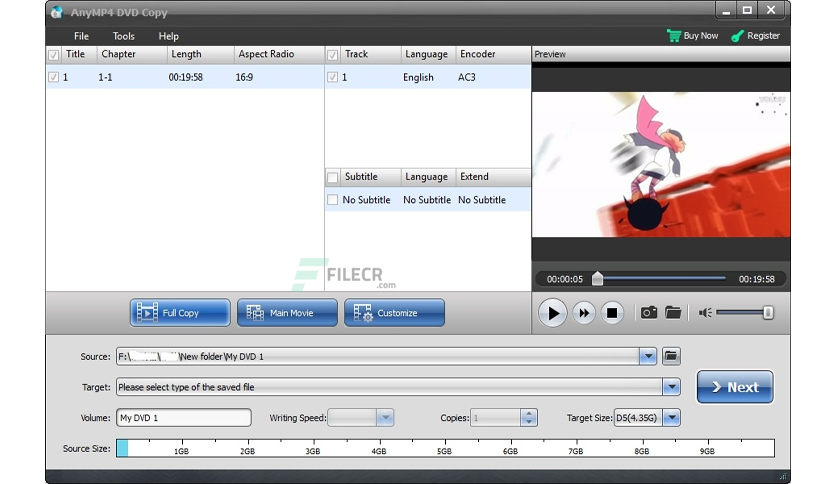Viewport: 836px width, 484px height.
Task: Select Customize mode
Action: tap(395, 312)
